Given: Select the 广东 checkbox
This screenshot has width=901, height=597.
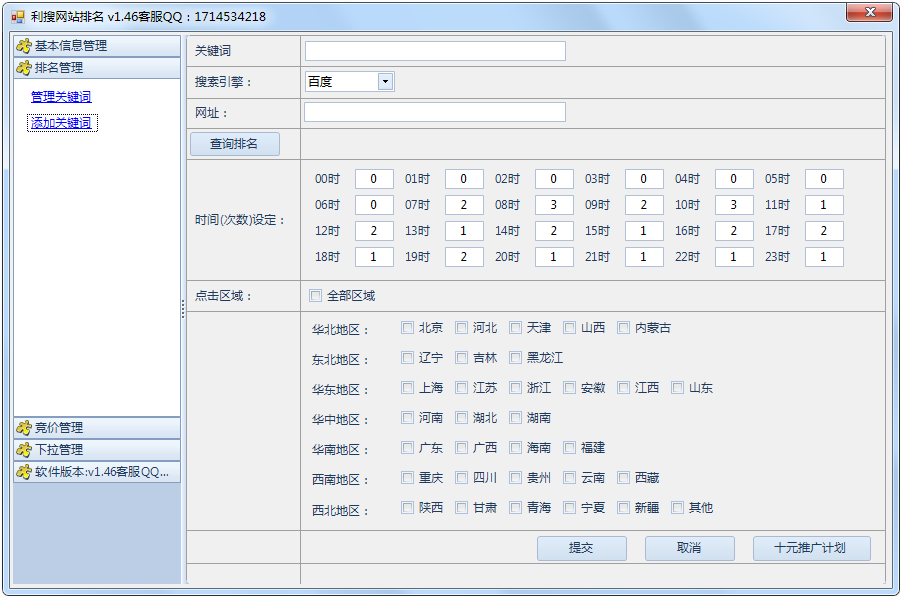Looking at the screenshot, I should point(407,448).
